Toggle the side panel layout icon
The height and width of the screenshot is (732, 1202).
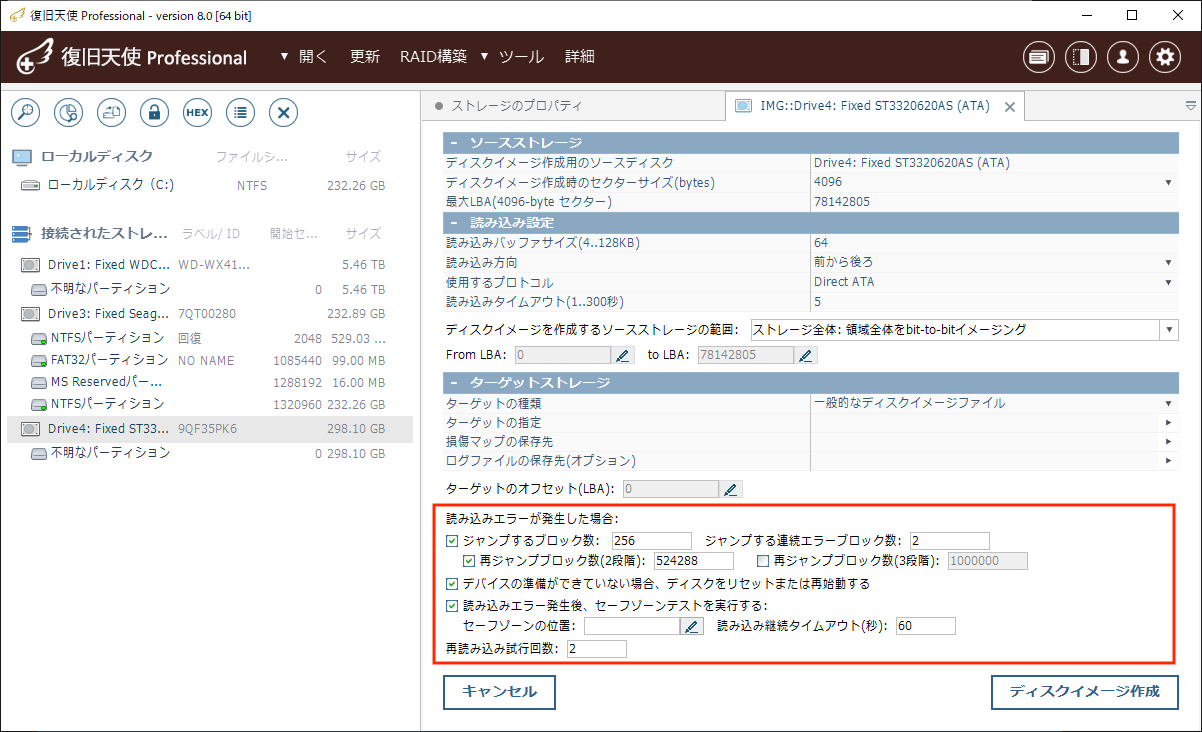click(x=1081, y=57)
